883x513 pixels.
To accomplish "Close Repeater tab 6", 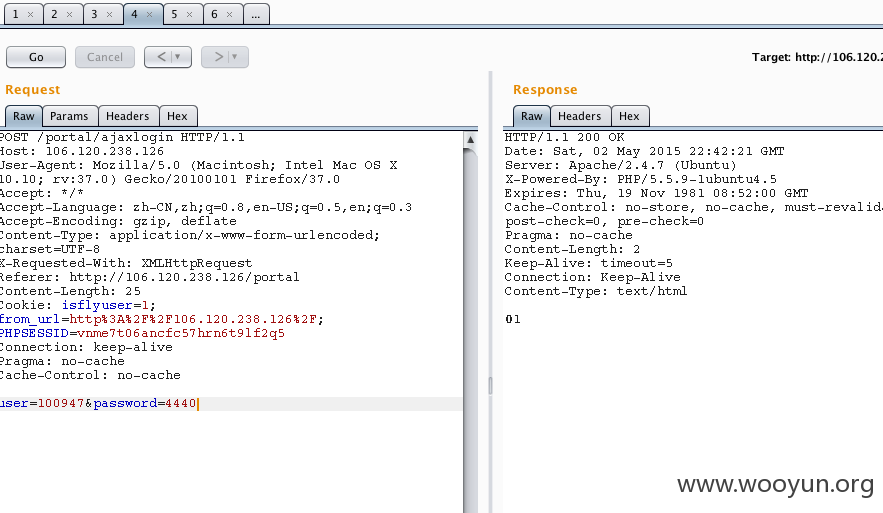I will coord(229,15).
